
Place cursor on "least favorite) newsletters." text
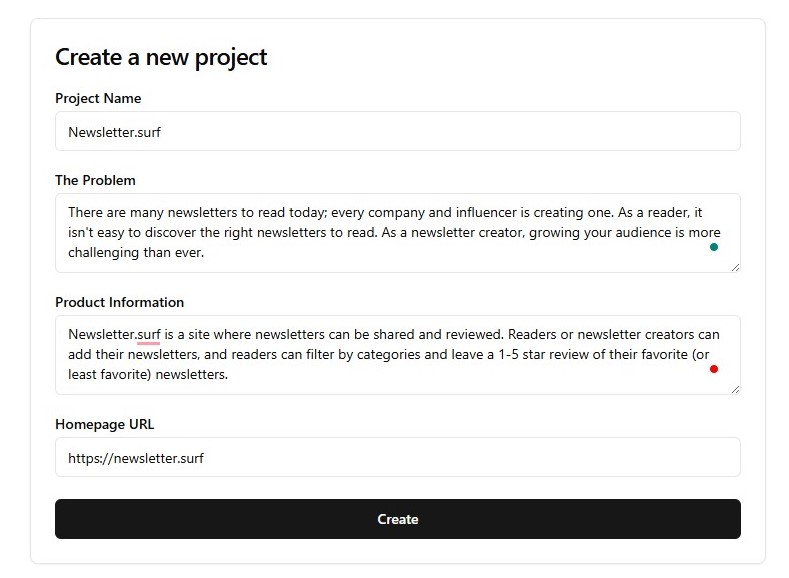[148, 375]
